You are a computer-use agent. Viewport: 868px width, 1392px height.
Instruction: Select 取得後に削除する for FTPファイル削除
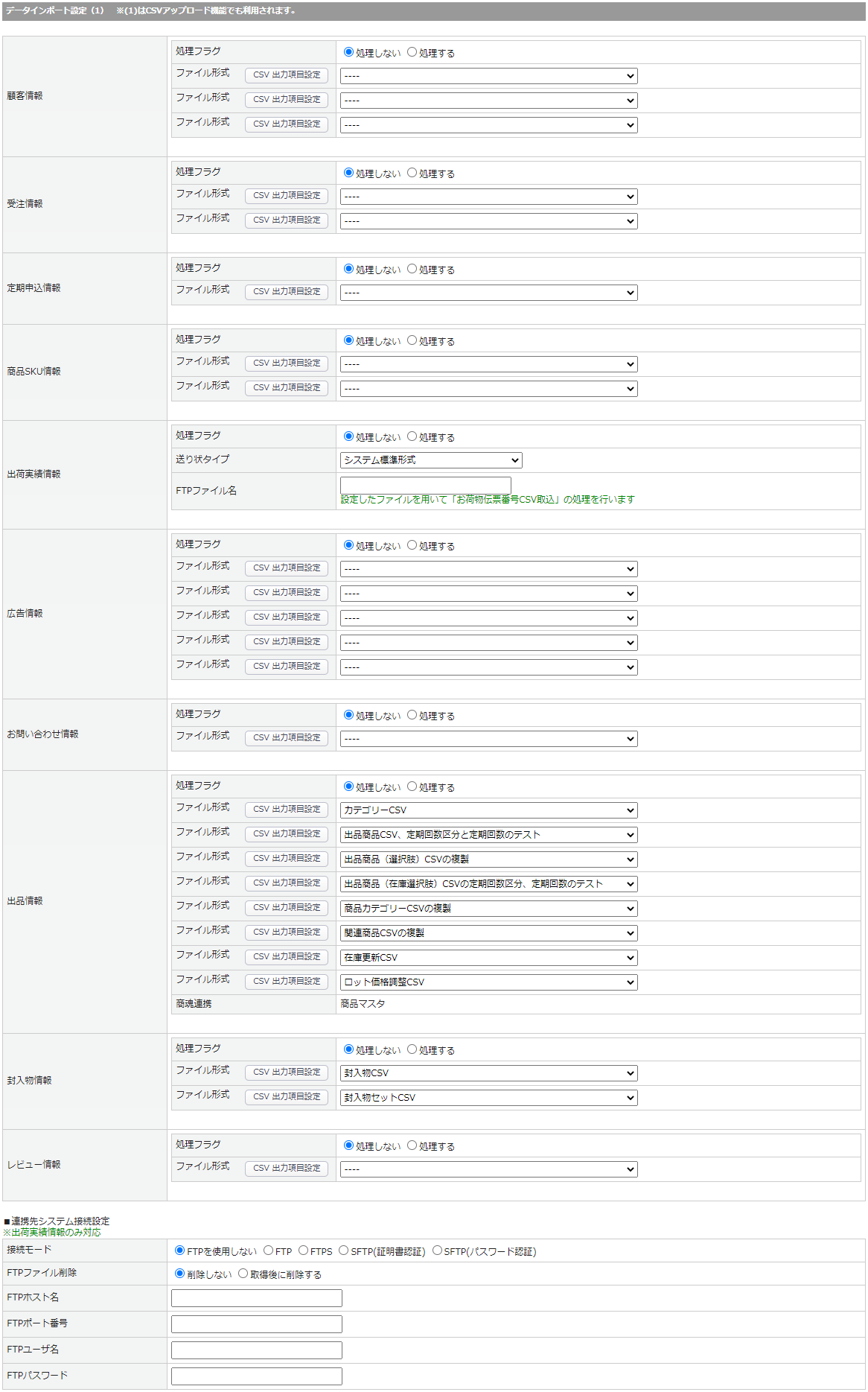click(243, 1274)
